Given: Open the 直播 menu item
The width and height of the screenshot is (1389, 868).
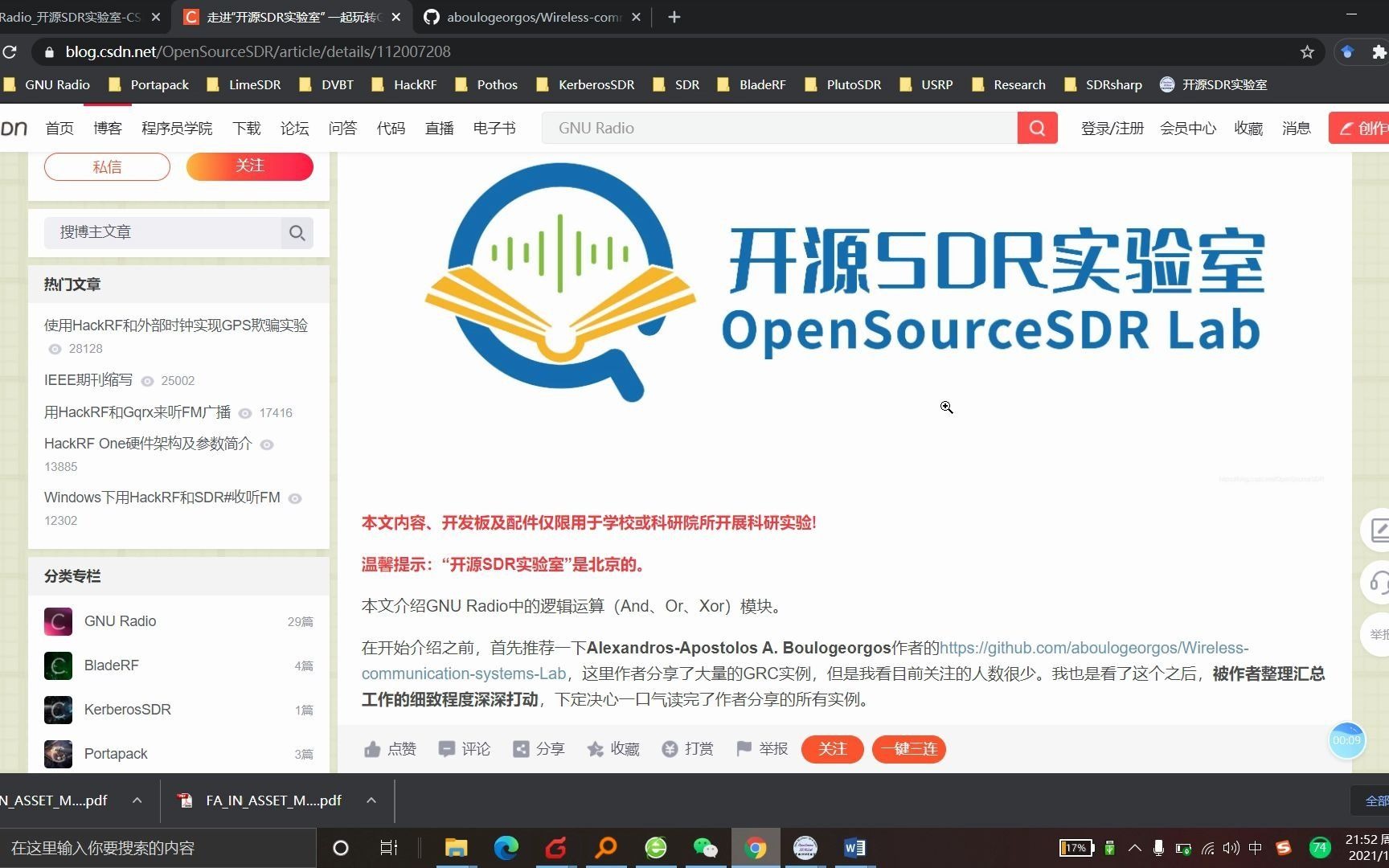Looking at the screenshot, I should (440, 128).
